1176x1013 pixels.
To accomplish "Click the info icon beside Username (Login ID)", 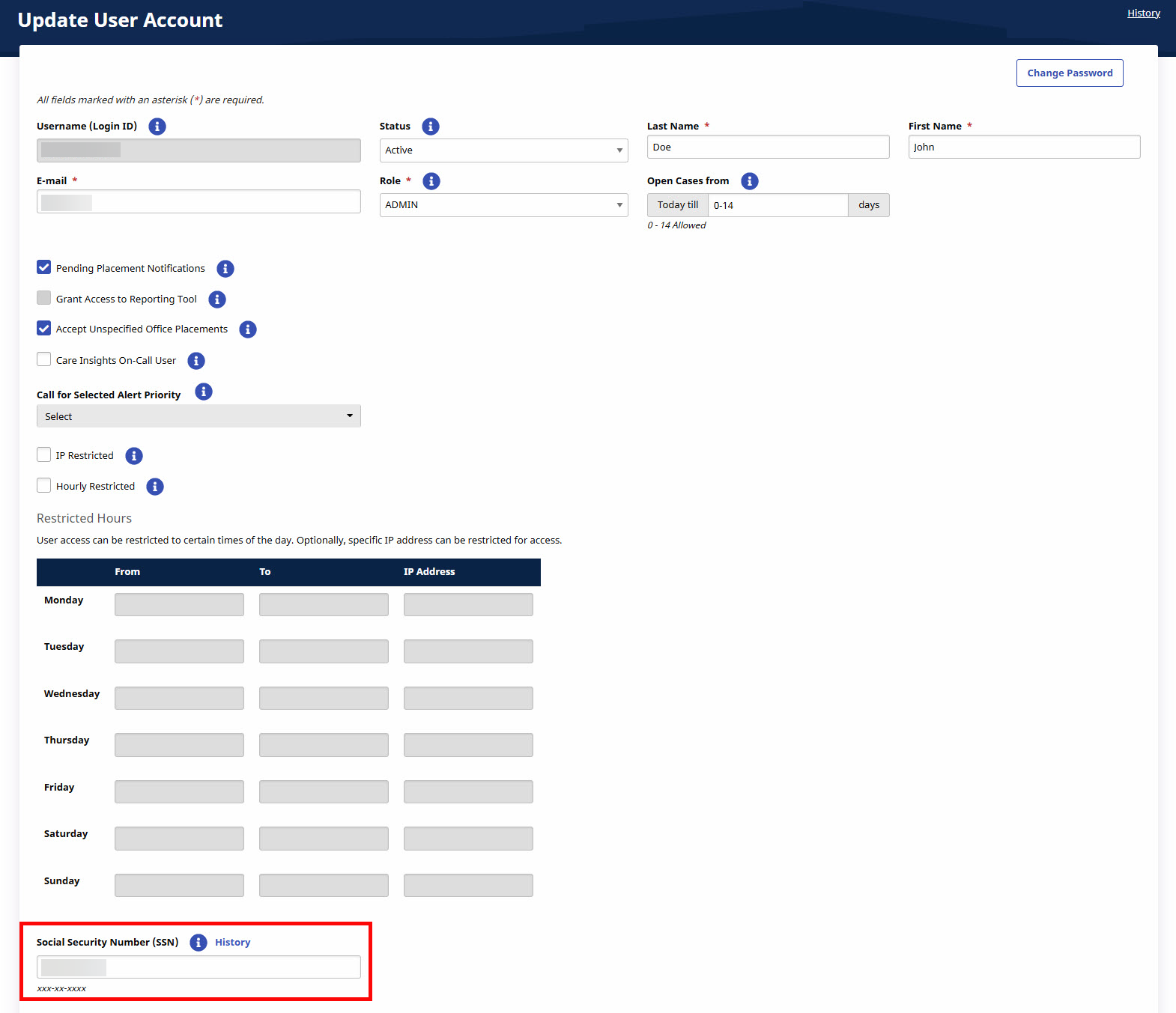I will (x=157, y=127).
